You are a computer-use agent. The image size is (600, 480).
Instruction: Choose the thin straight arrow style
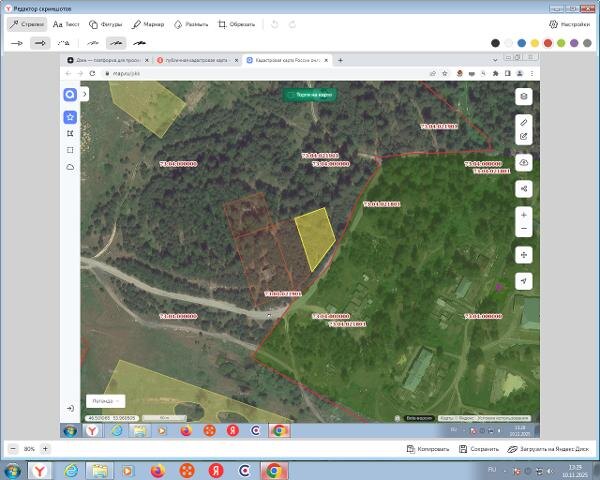tap(16, 43)
